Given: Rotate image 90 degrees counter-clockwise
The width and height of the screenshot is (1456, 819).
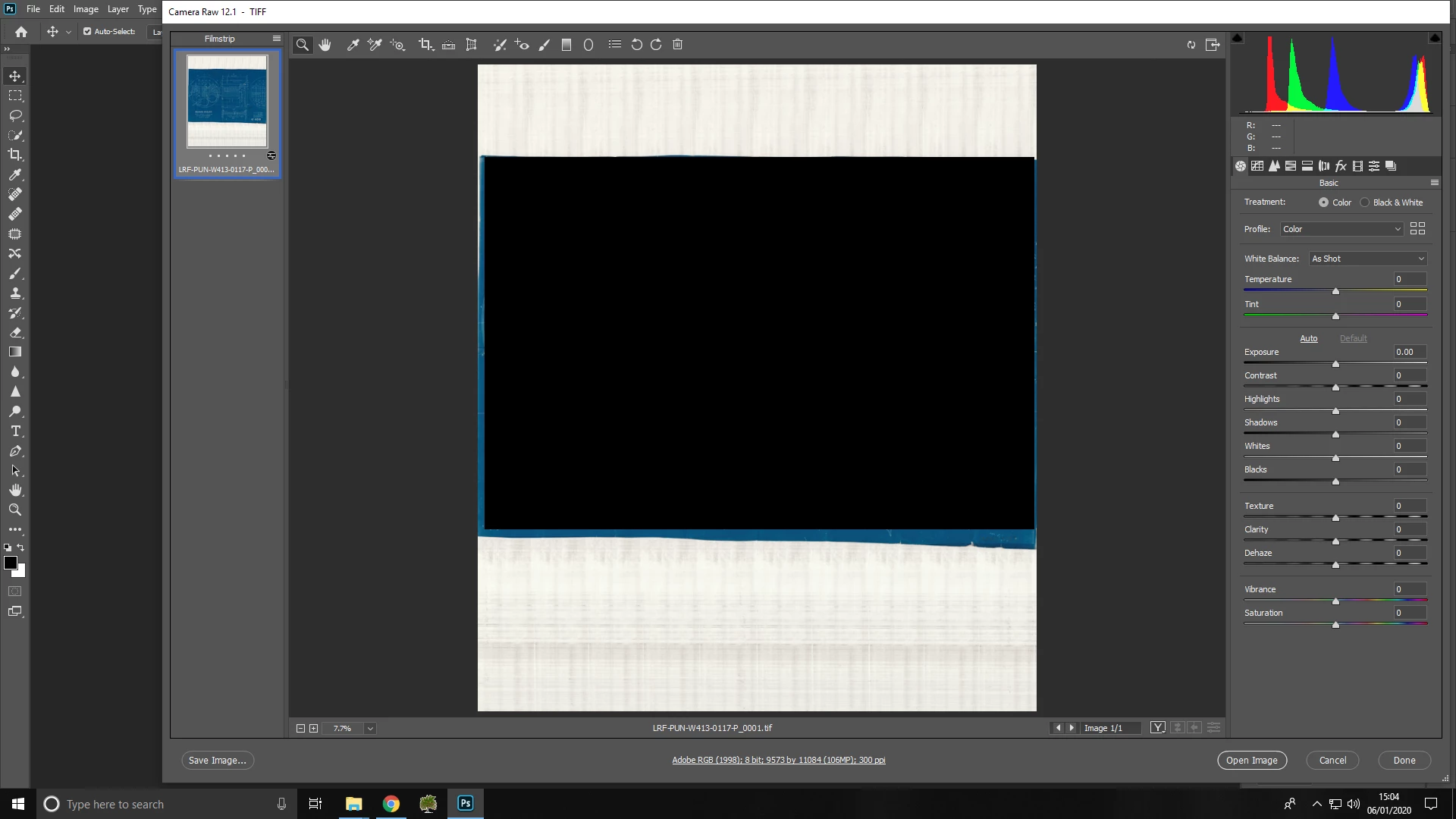Looking at the screenshot, I should 636,45.
